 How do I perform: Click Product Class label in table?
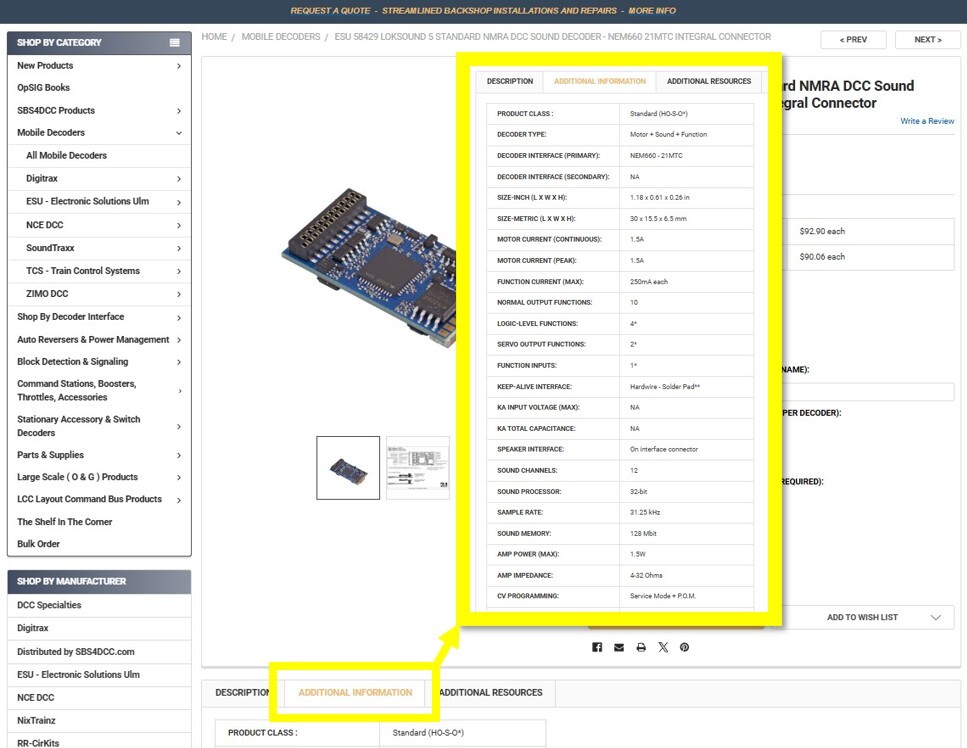tap(262, 733)
